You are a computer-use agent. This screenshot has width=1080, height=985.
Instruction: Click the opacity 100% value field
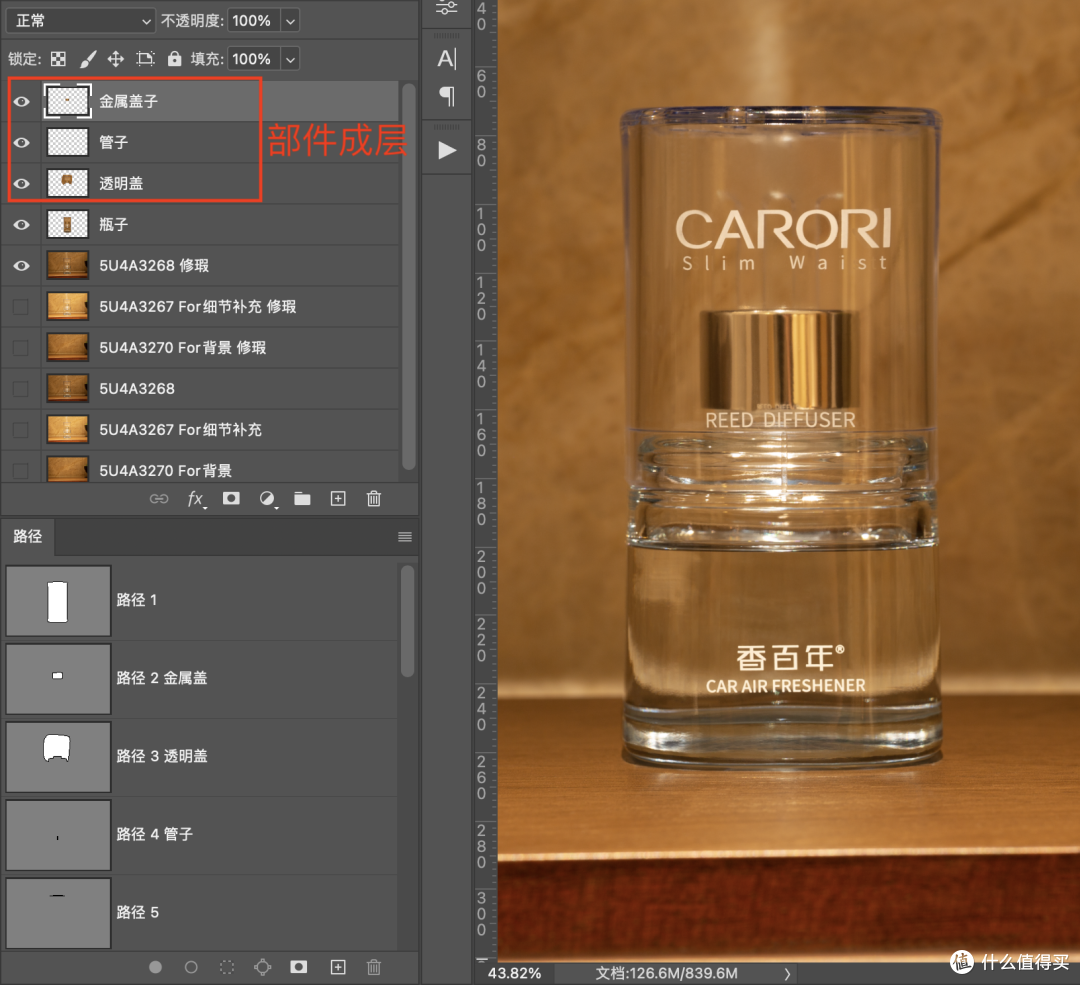tap(253, 21)
